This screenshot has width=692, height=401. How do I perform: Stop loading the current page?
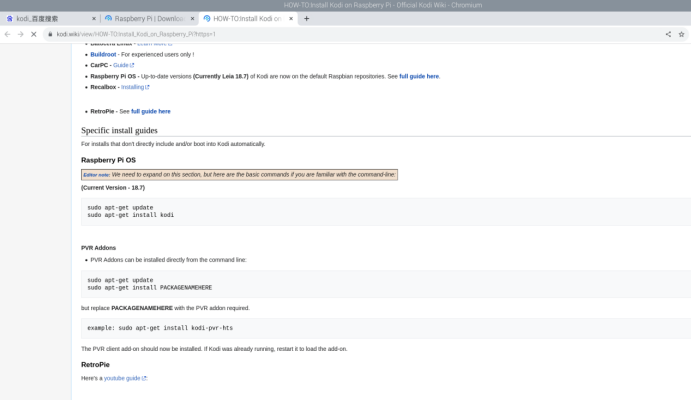tap(34, 34)
